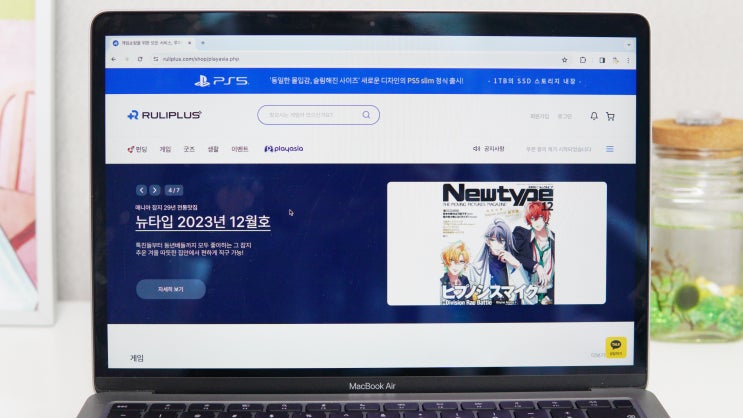Click the 게임 section heading below banner

(x=137, y=358)
